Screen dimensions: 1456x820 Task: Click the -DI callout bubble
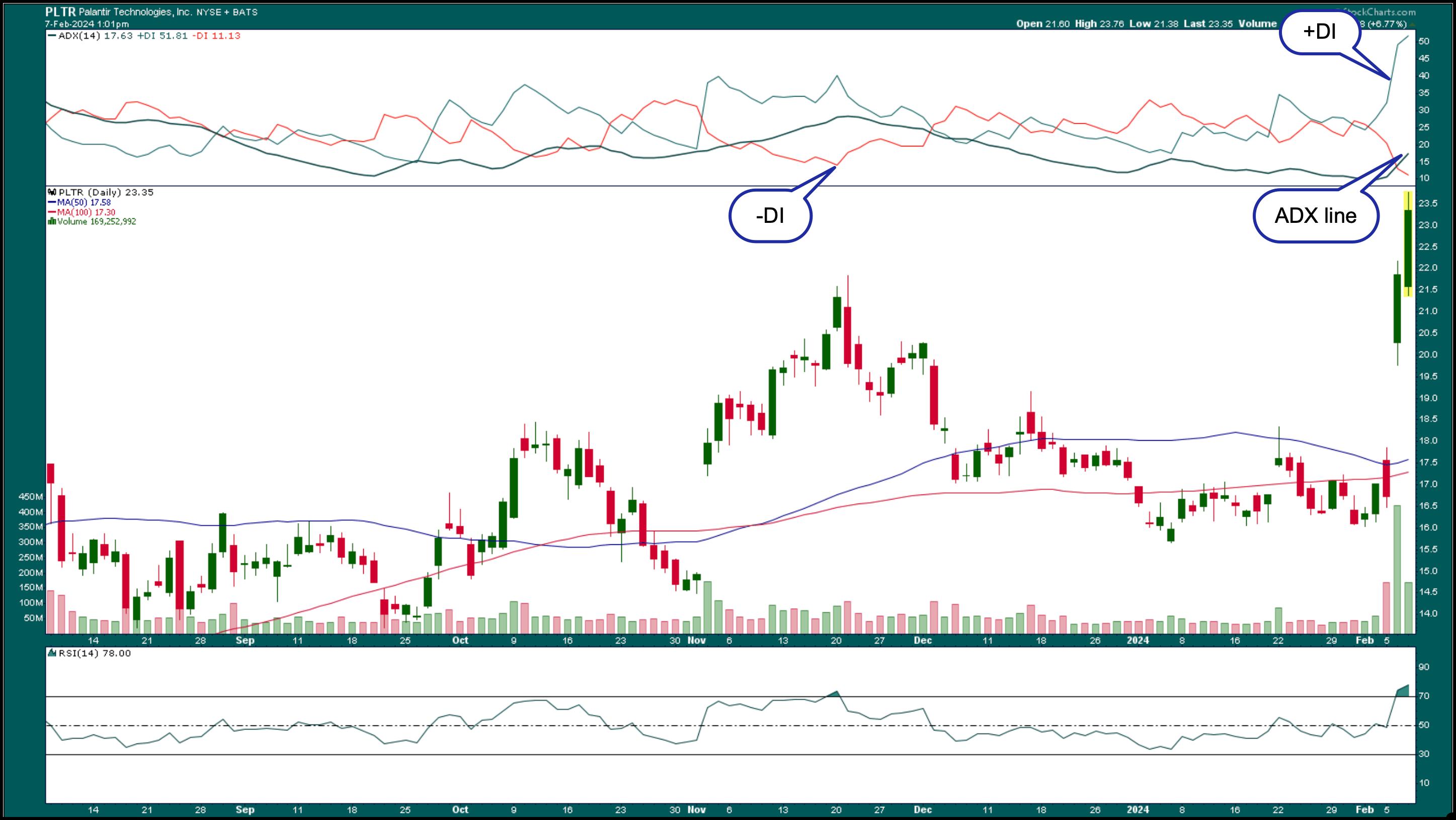pyautogui.click(x=770, y=216)
